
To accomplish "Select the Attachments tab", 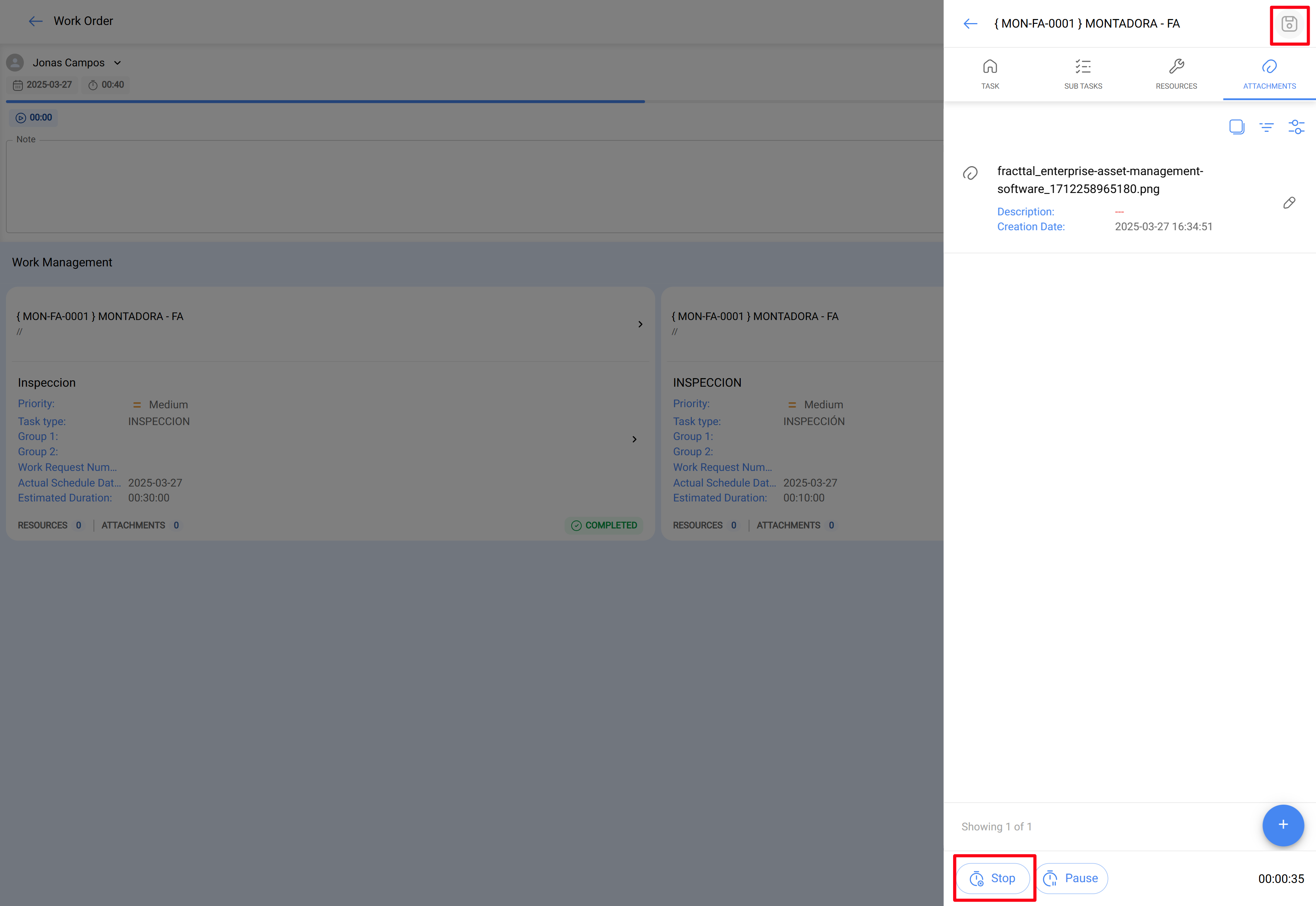I will click(1269, 75).
